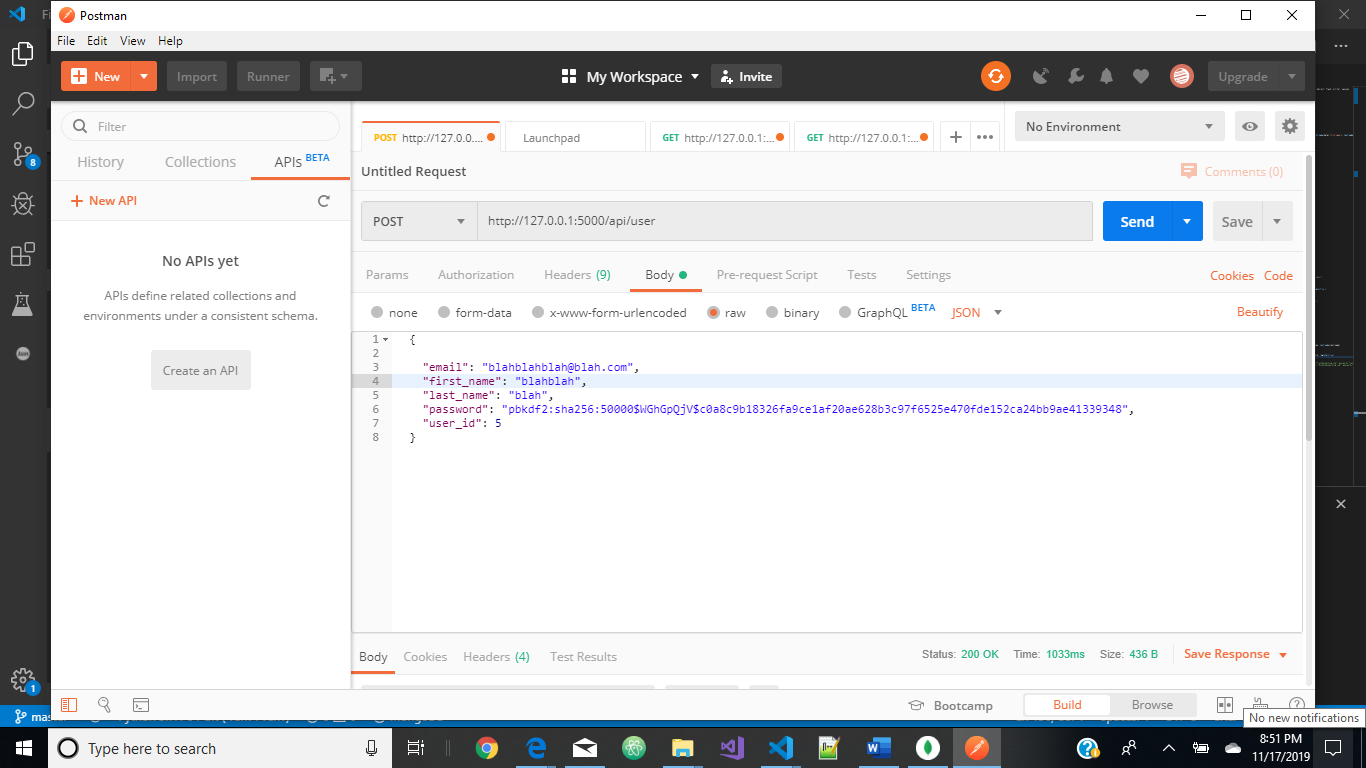Open the Authorization tab
Screen dimensions: 1366x768
pyautogui.click(x=476, y=275)
